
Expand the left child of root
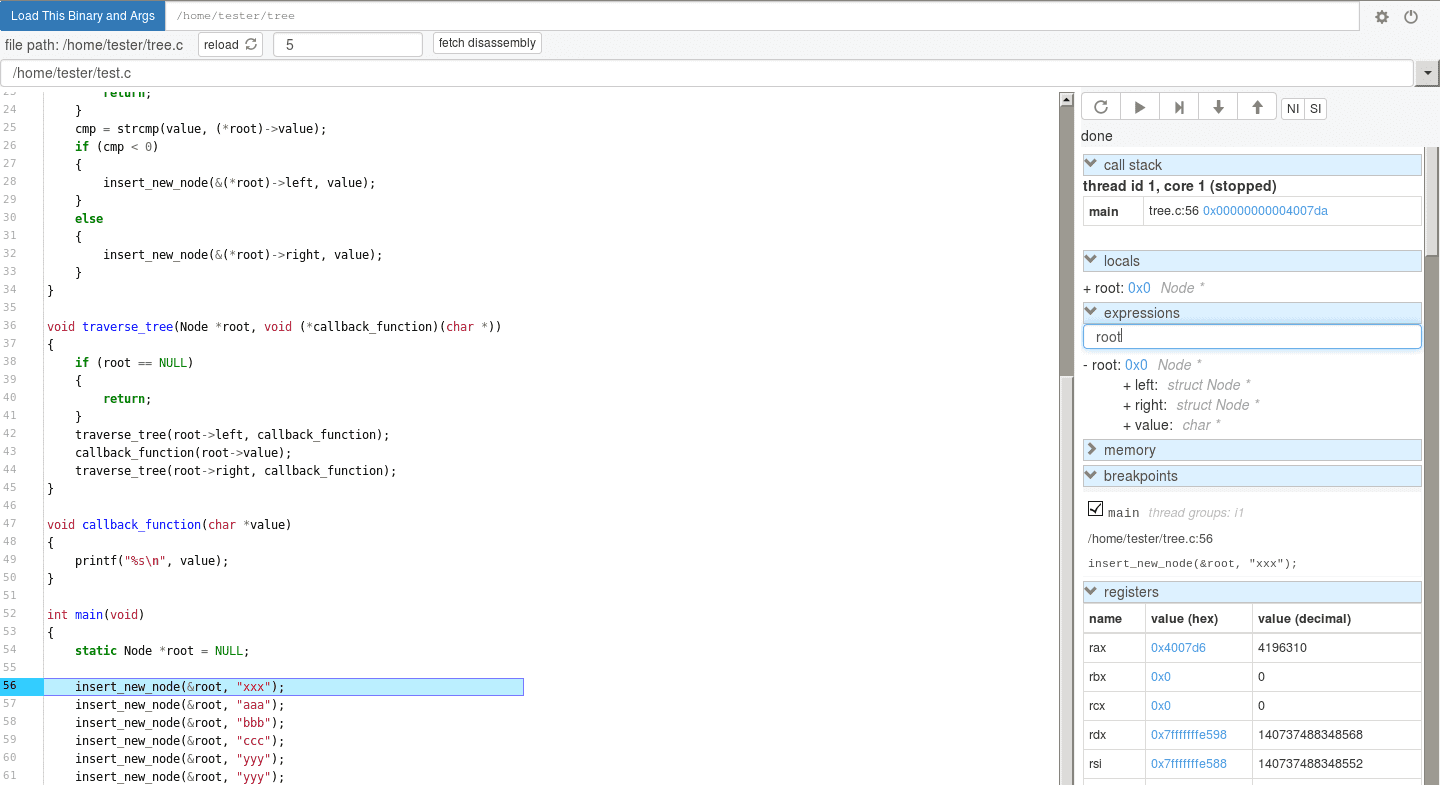point(1127,385)
